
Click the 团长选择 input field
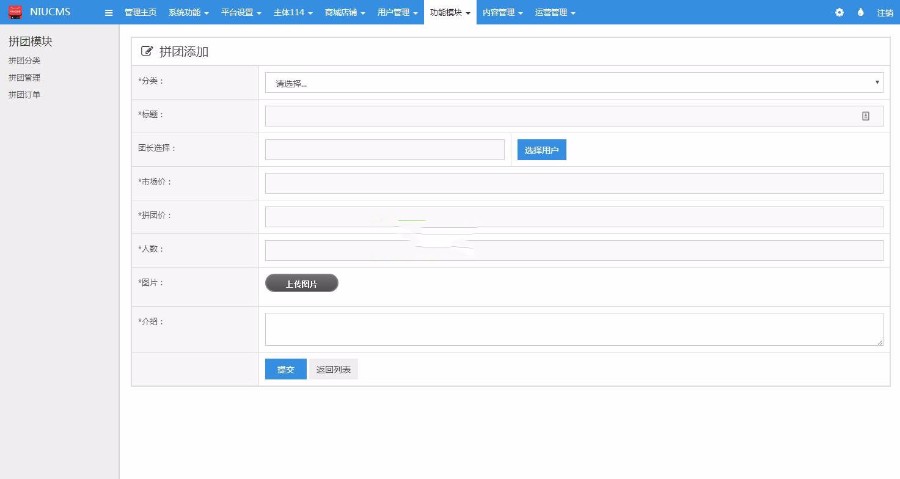[385, 150]
